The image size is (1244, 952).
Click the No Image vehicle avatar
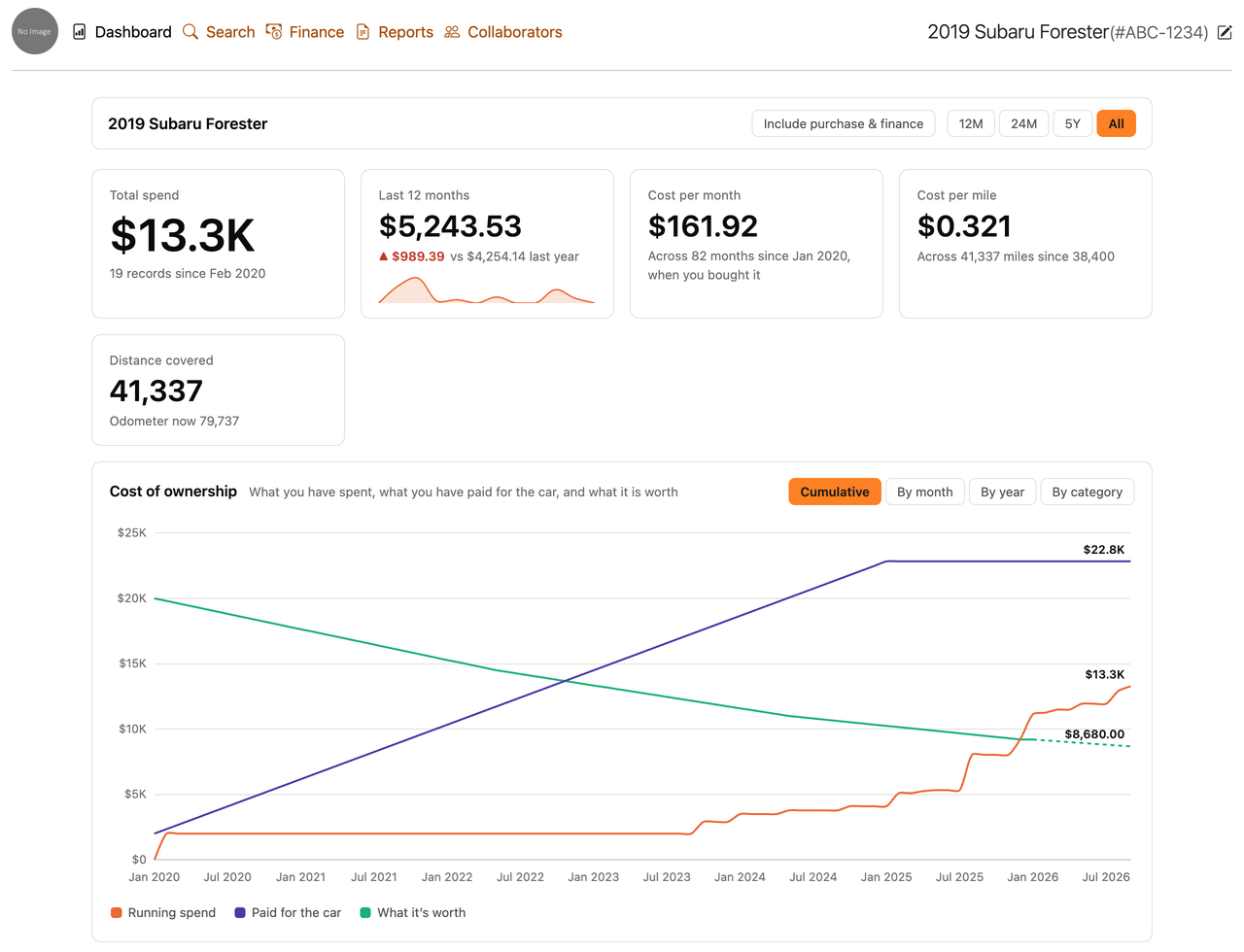[35, 31]
